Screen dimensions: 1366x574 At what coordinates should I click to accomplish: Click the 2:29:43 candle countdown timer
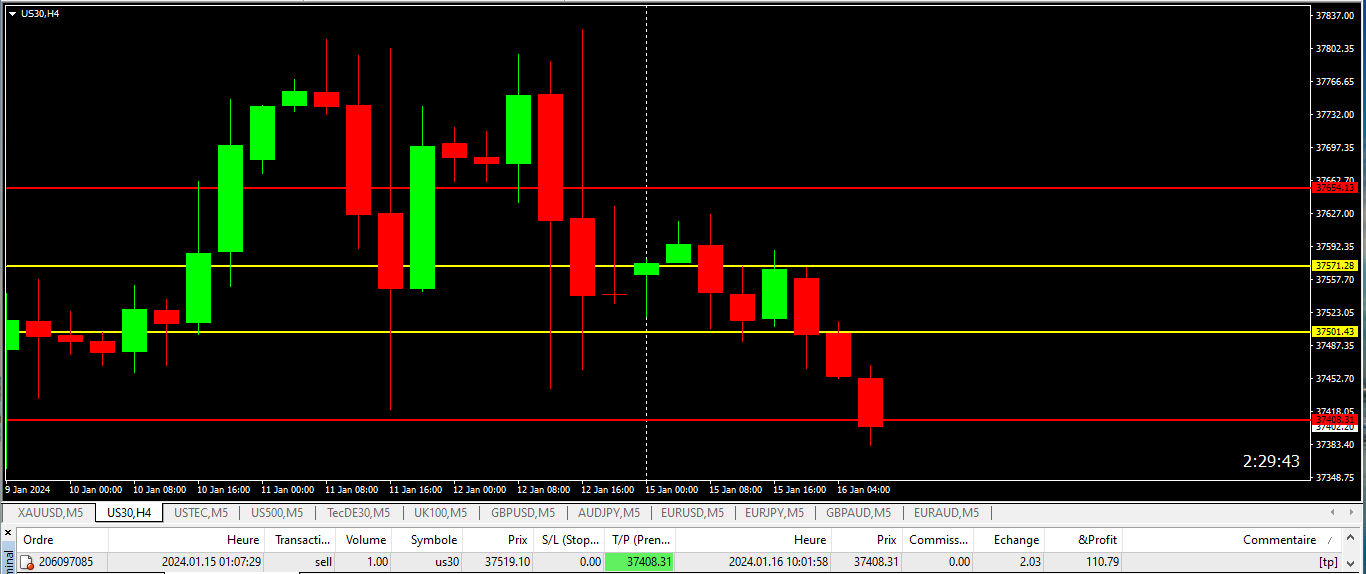(1271, 461)
